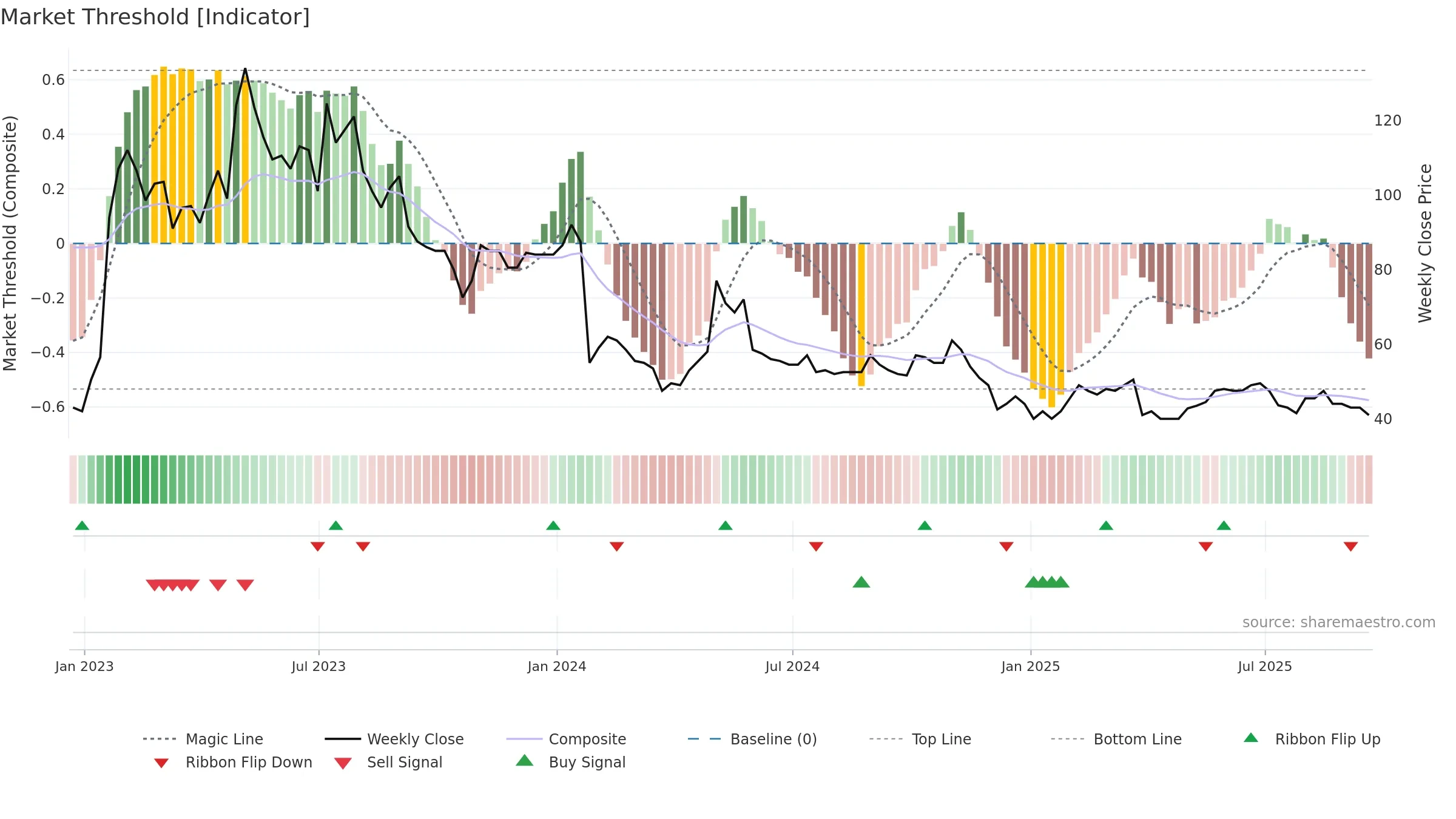The image size is (1456, 819).
Task: Click the Jan 2025 x-axis label
Action: pos(1031,666)
